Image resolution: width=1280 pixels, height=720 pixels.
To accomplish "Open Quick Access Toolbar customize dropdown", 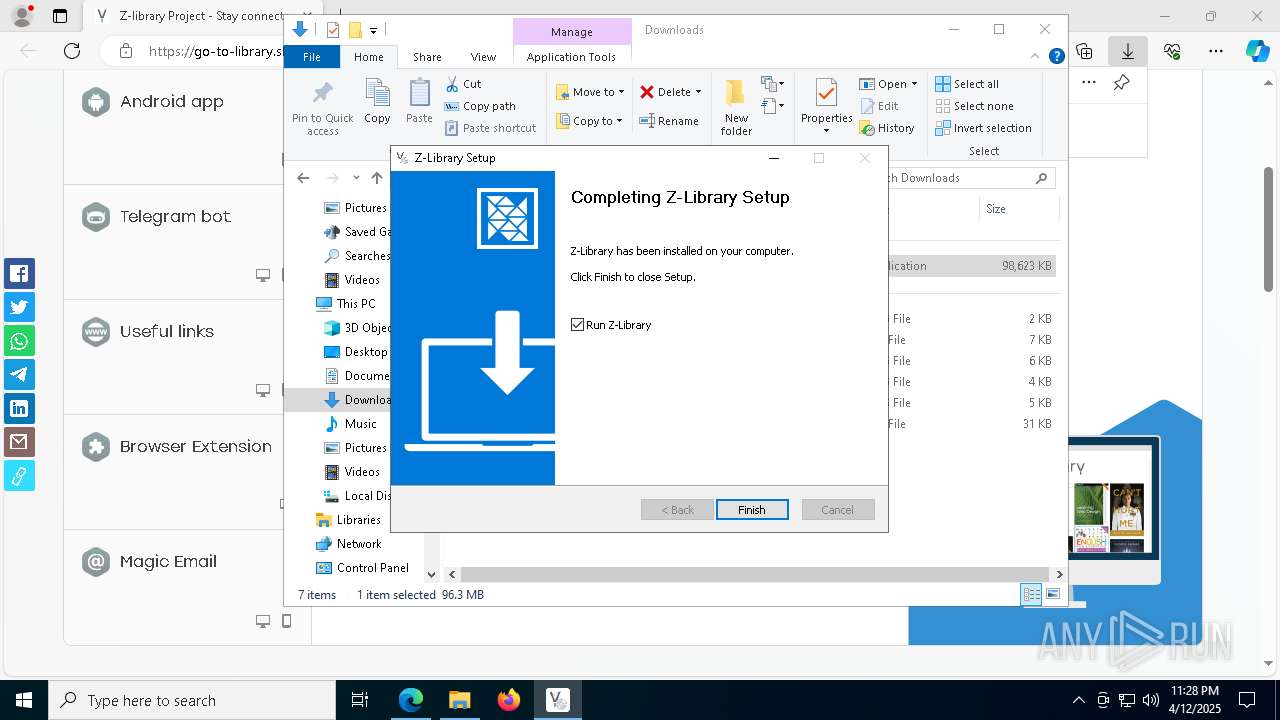I will [x=373, y=30].
